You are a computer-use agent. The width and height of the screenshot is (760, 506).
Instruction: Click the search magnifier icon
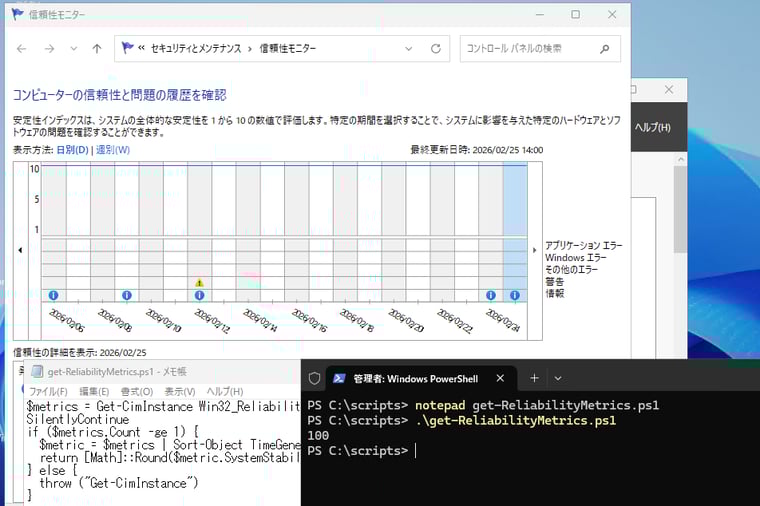[x=604, y=48]
